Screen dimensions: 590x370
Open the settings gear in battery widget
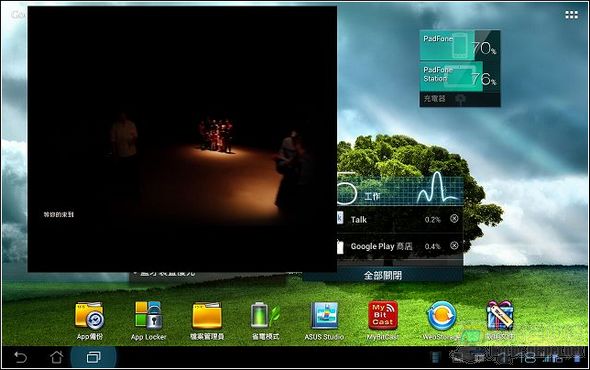(x=460, y=99)
